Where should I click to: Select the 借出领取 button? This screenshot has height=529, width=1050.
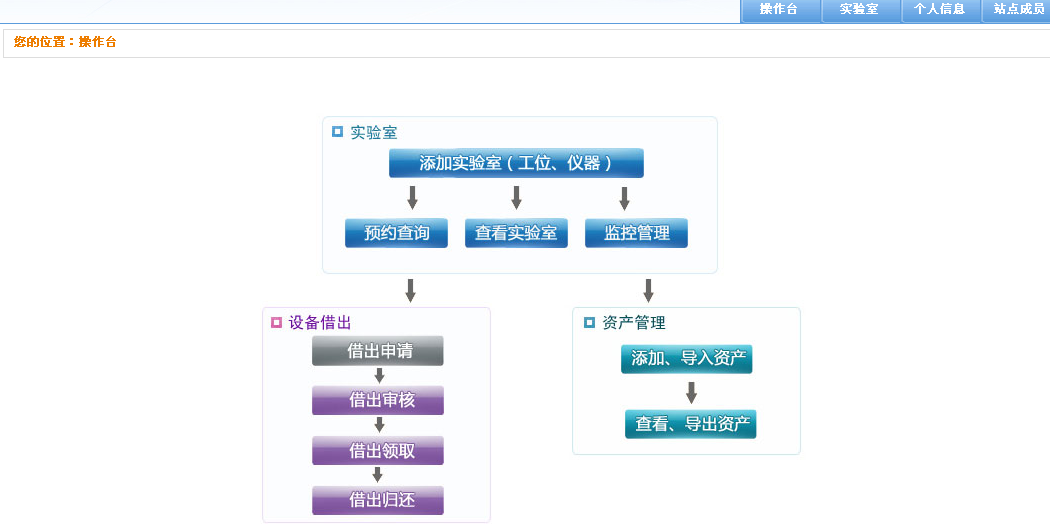[378, 451]
